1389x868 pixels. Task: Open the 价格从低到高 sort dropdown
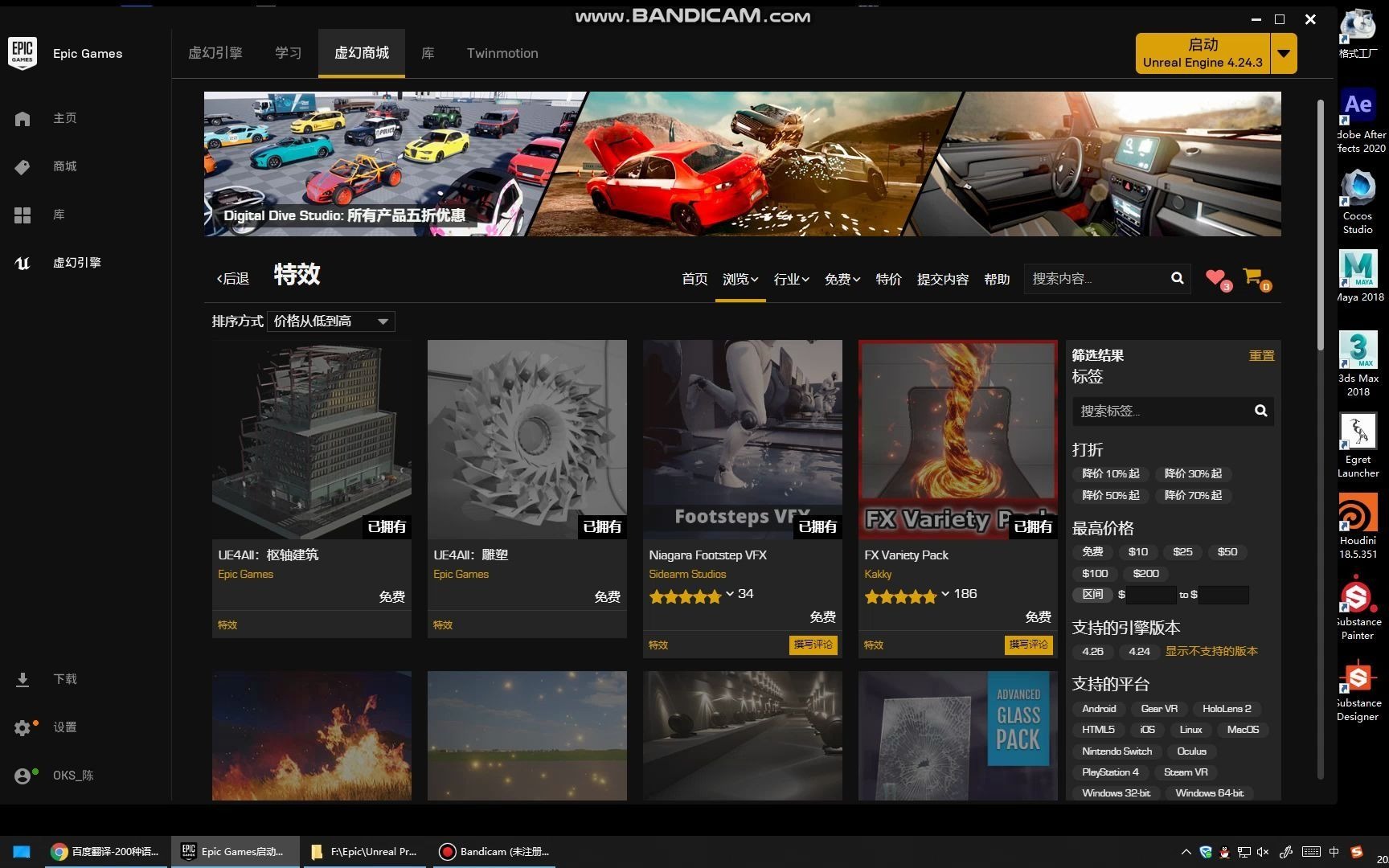coord(330,321)
